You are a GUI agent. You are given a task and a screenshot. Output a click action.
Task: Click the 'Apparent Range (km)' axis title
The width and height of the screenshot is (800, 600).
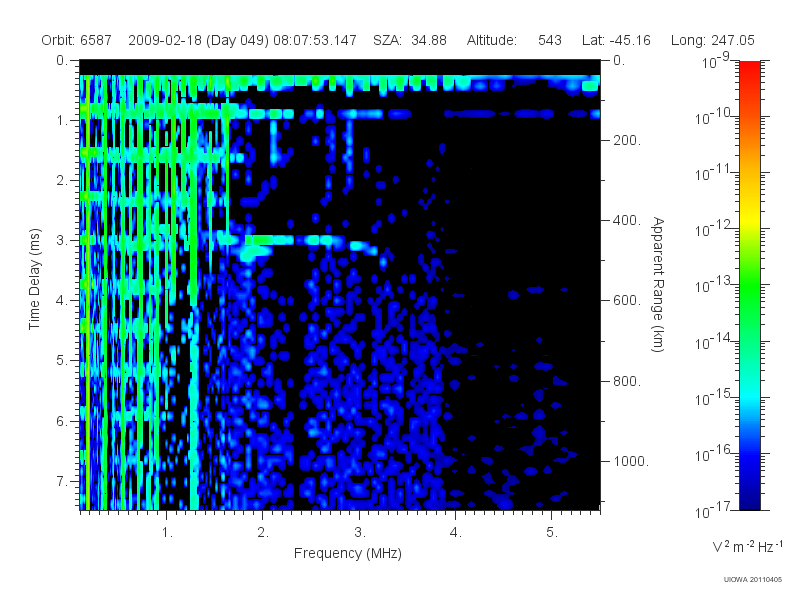[658, 284]
